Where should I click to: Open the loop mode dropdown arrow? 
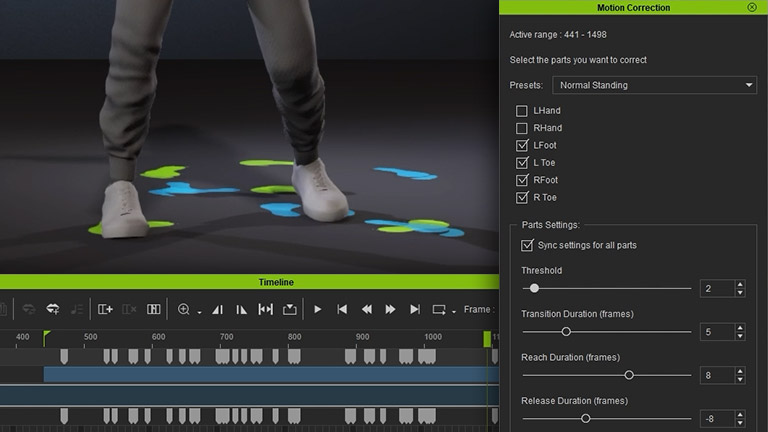point(453,312)
